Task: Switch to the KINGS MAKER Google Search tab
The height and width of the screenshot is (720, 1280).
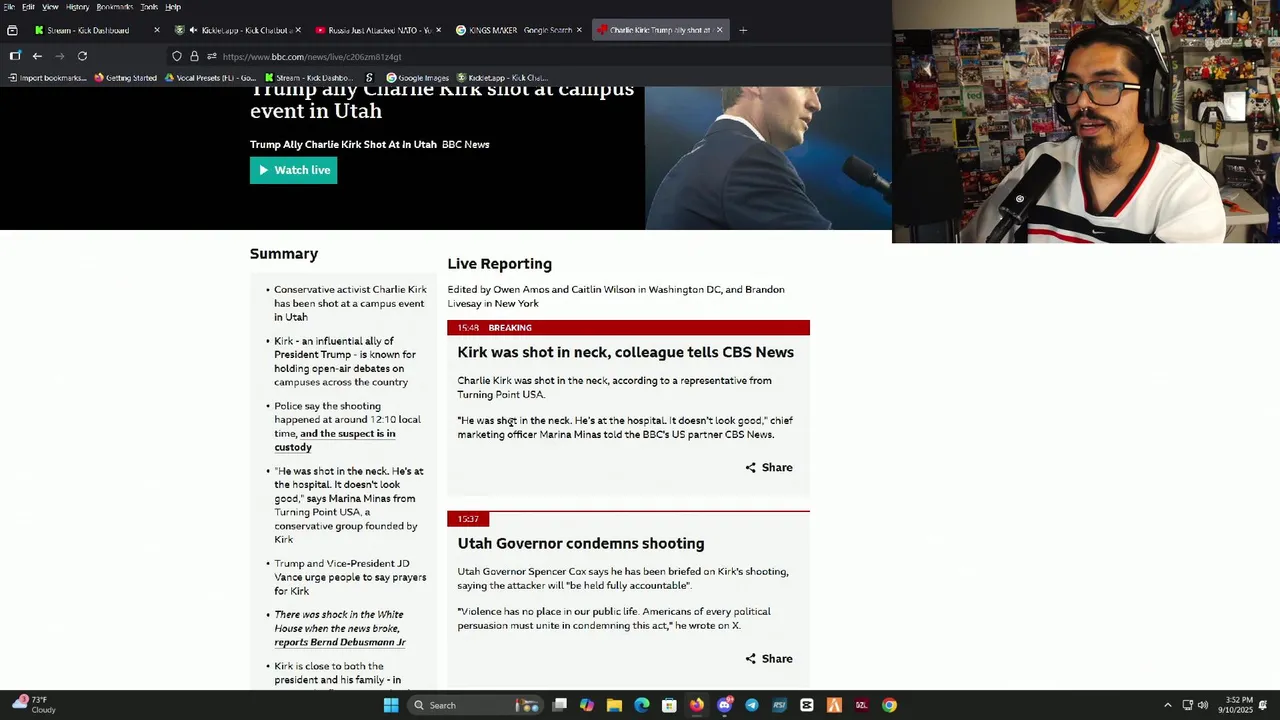Action: coord(518,30)
